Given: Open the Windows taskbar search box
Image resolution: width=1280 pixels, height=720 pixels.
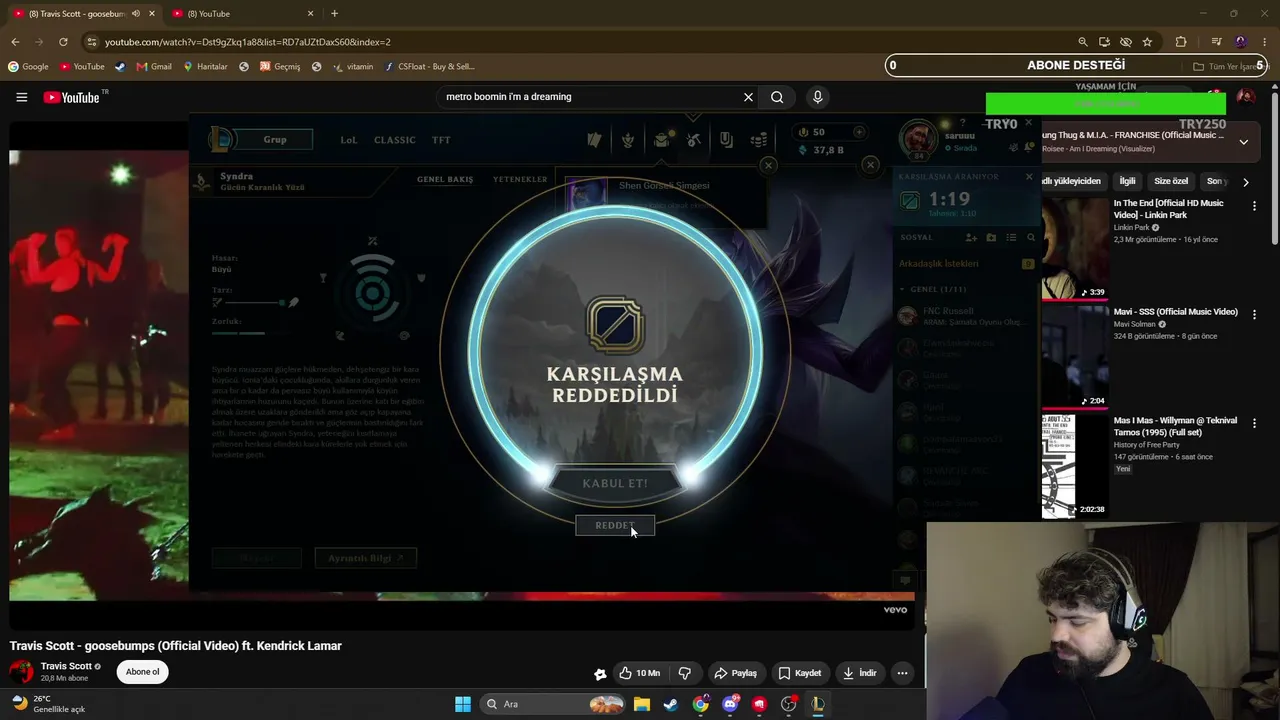Looking at the screenshot, I should point(552,704).
